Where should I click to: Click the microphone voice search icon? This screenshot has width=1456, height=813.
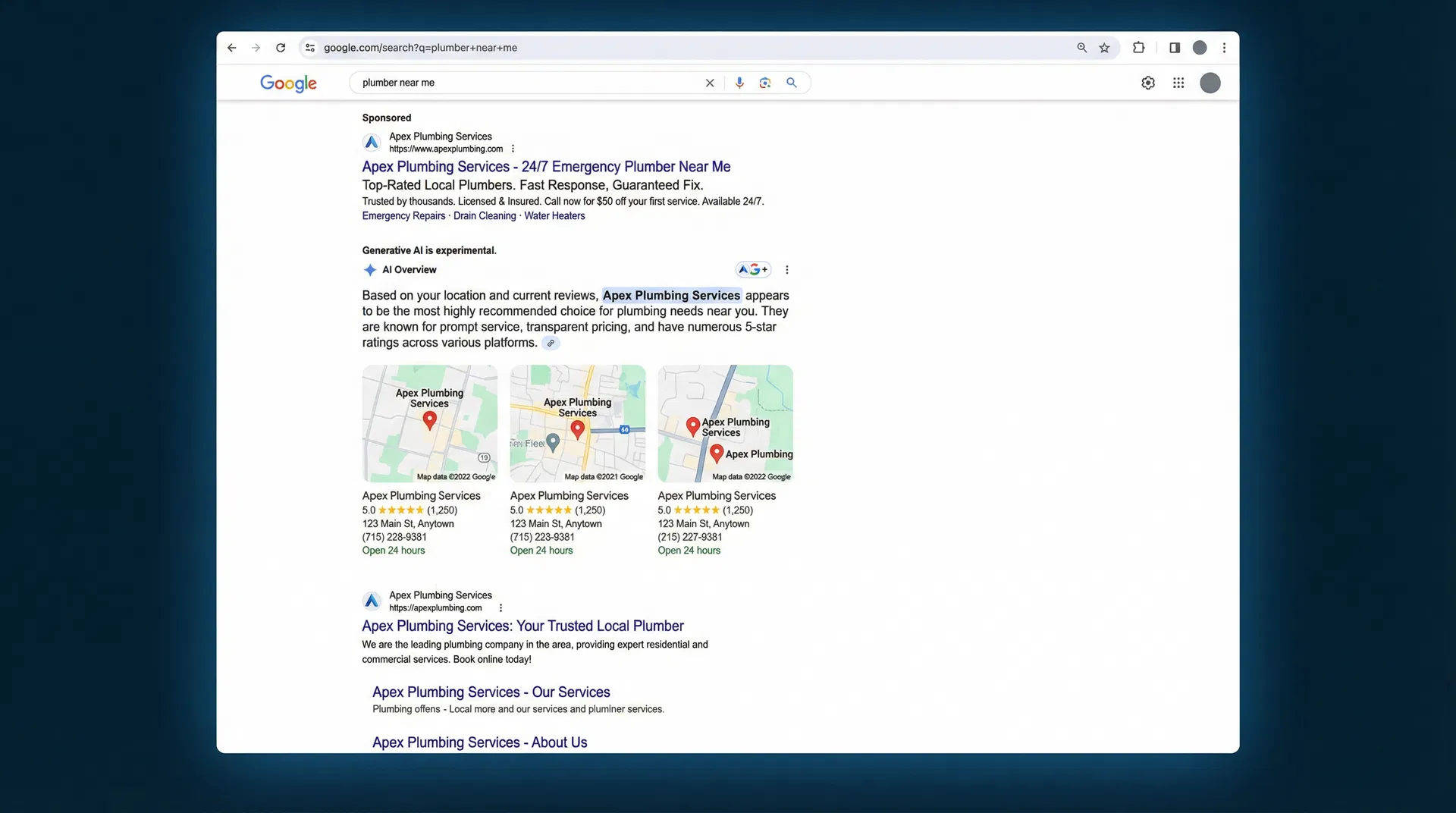(x=739, y=83)
